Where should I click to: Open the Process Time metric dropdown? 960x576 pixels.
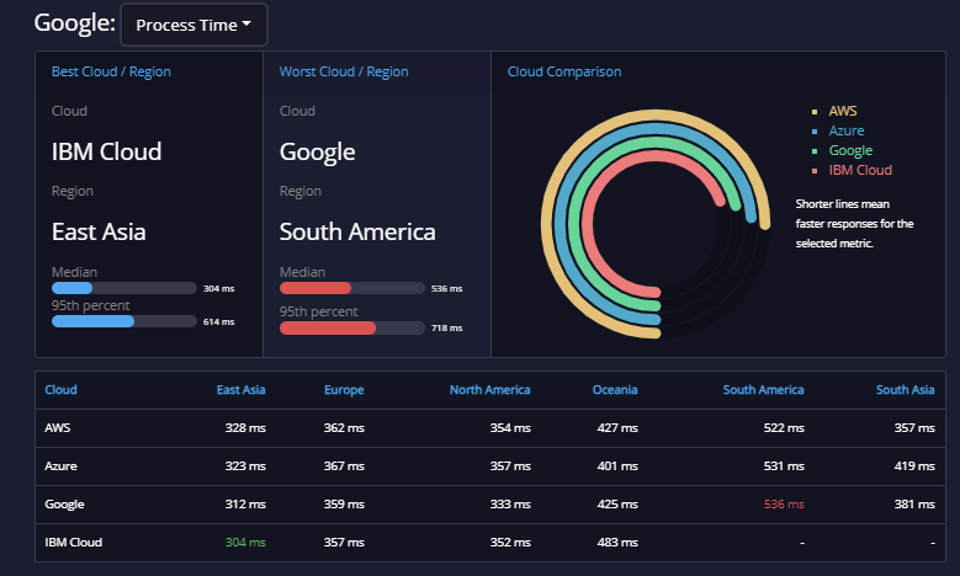193,24
